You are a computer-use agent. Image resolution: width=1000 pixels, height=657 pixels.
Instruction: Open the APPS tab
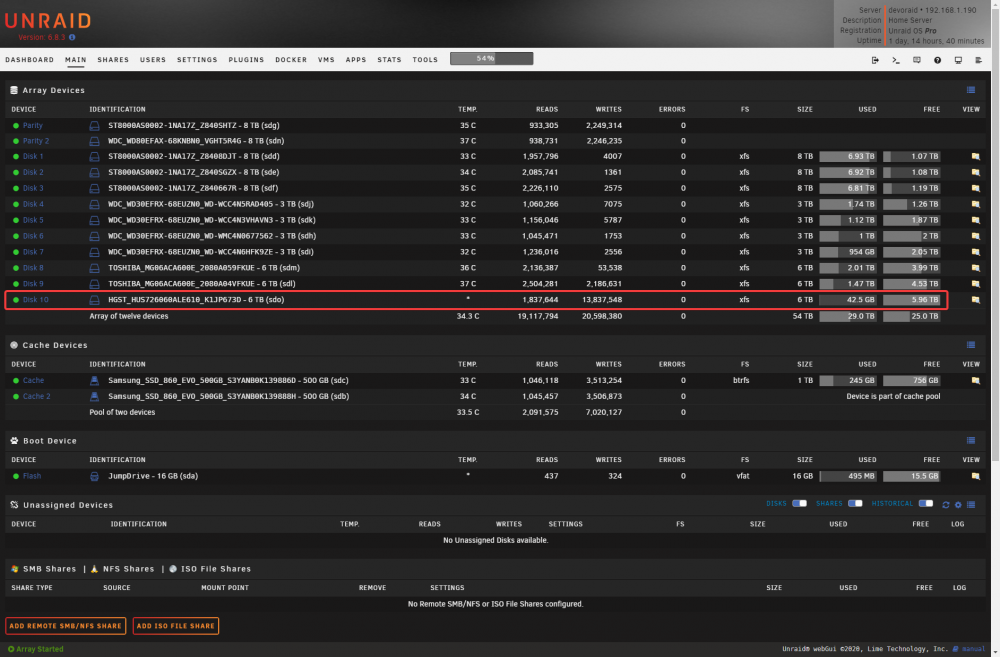pyautogui.click(x=356, y=59)
